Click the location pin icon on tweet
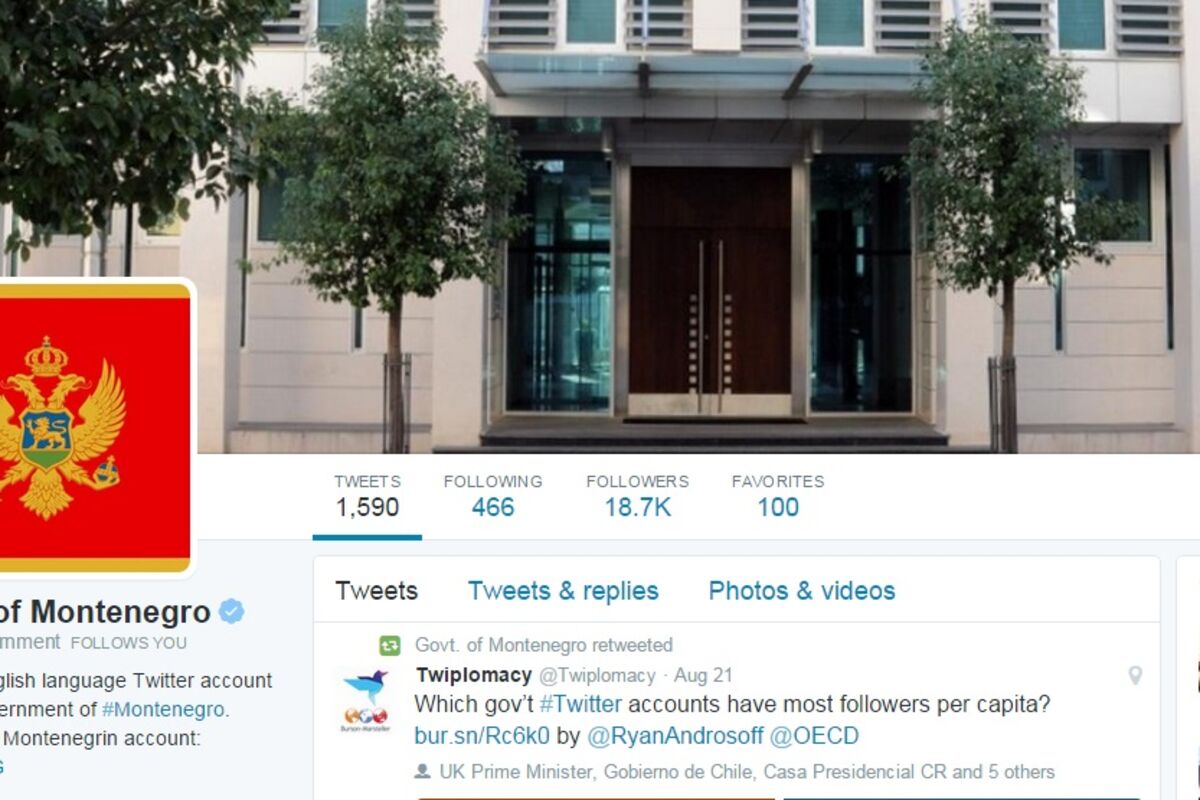This screenshot has height=800, width=1200. [1135, 676]
